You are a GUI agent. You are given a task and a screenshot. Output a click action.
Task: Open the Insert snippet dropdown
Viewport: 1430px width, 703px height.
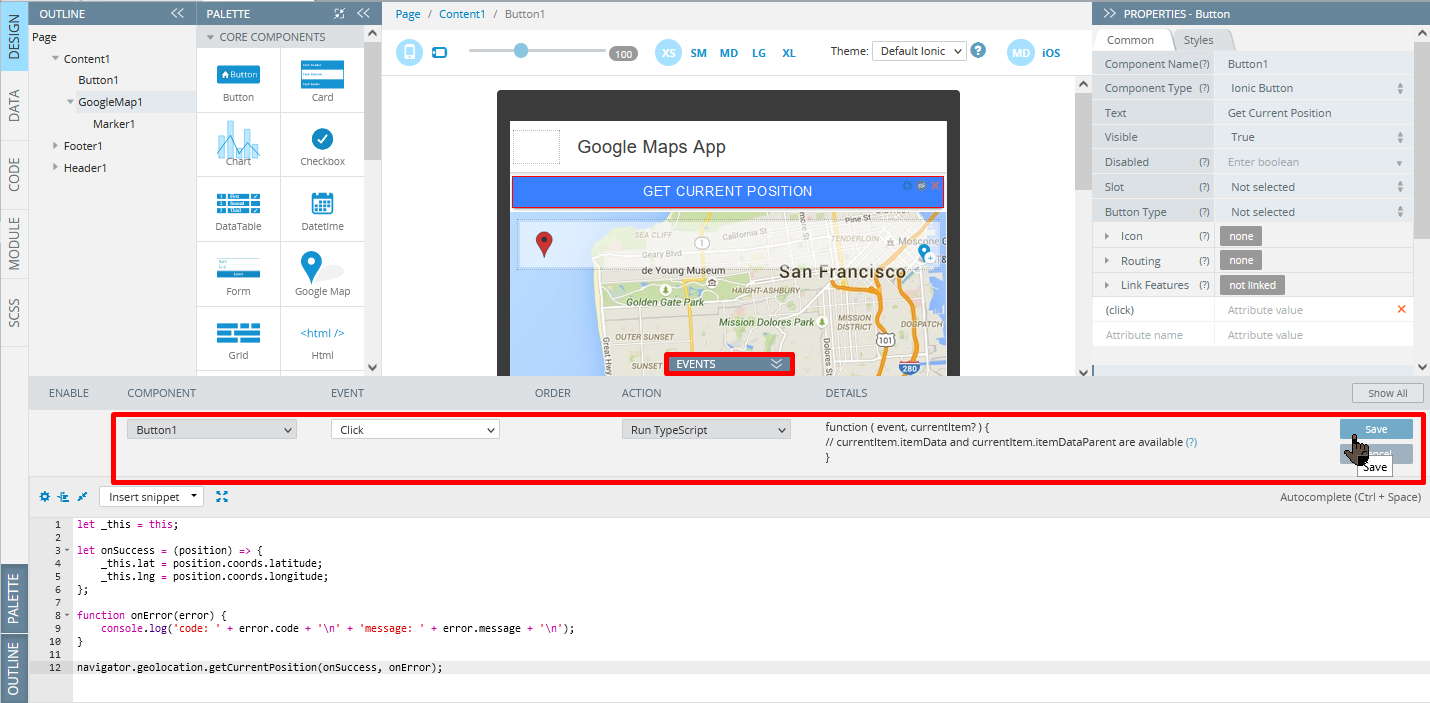[x=151, y=497]
